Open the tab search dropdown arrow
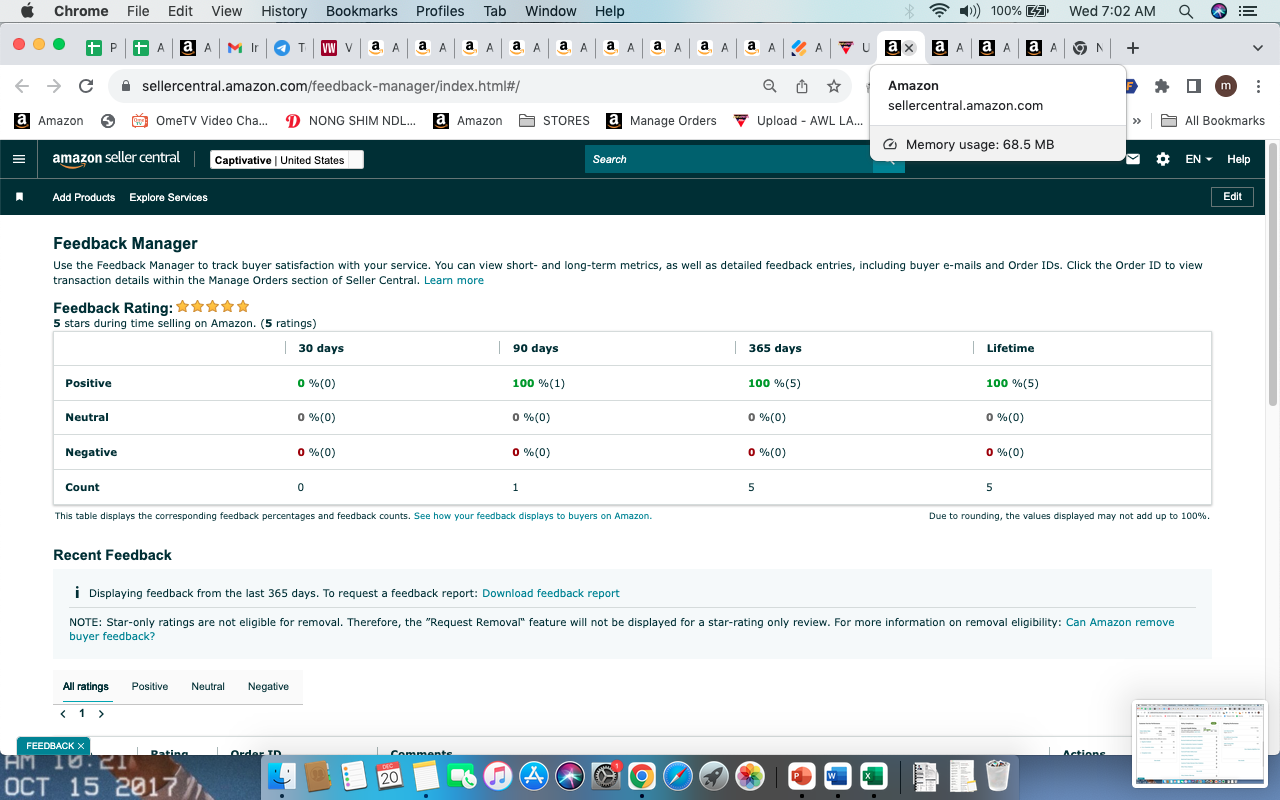The image size is (1280, 800). tap(1257, 48)
